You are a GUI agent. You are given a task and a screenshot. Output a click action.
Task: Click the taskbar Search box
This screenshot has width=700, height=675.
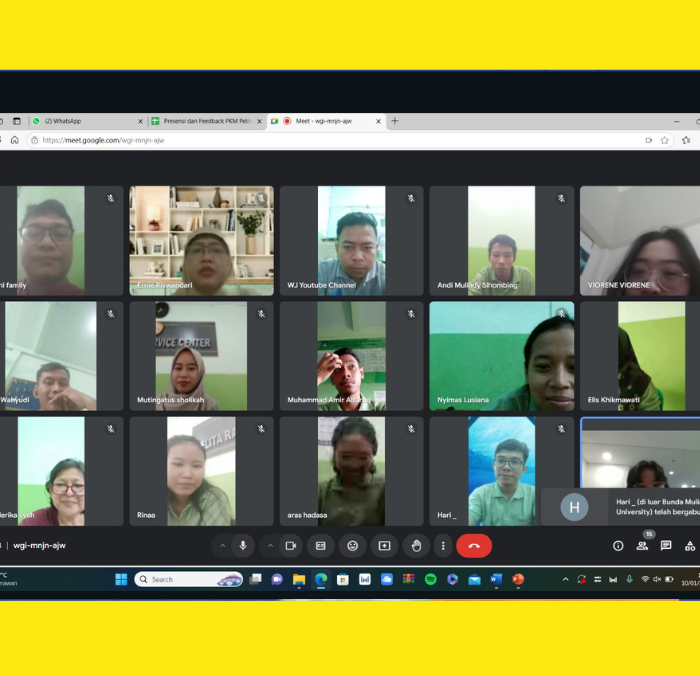[x=188, y=579]
